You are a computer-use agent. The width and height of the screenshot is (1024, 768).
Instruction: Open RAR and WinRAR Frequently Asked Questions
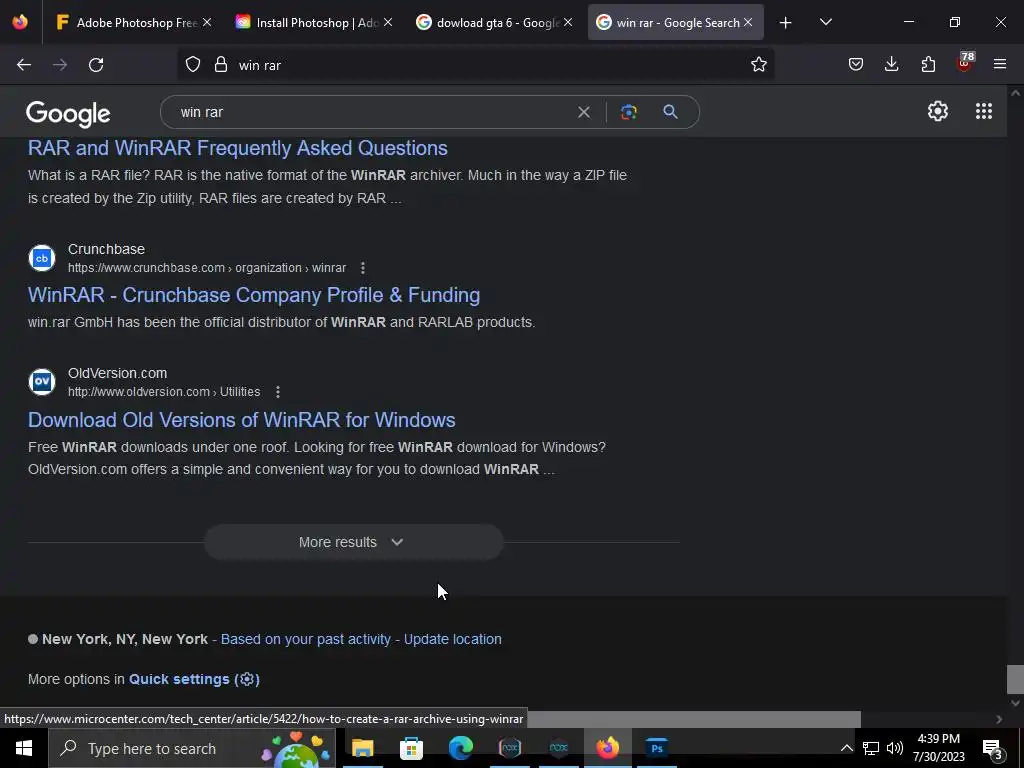point(238,148)
